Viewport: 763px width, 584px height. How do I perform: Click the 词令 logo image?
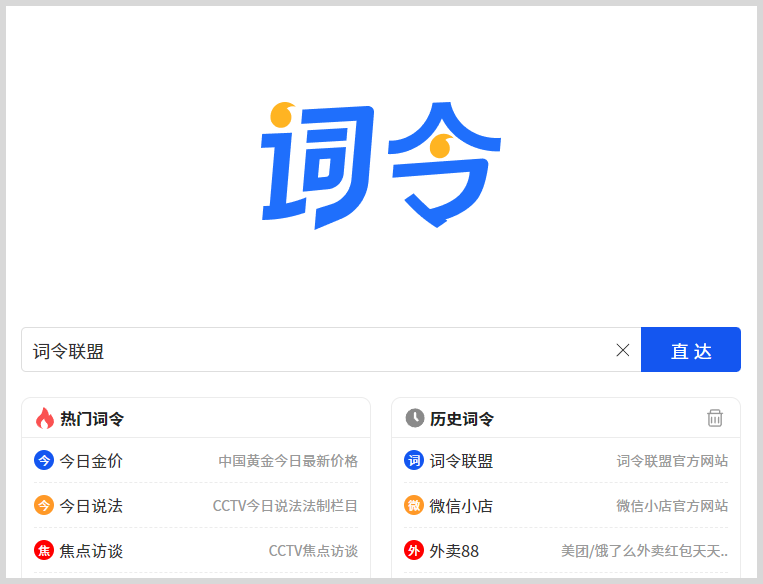coord(381,165)
